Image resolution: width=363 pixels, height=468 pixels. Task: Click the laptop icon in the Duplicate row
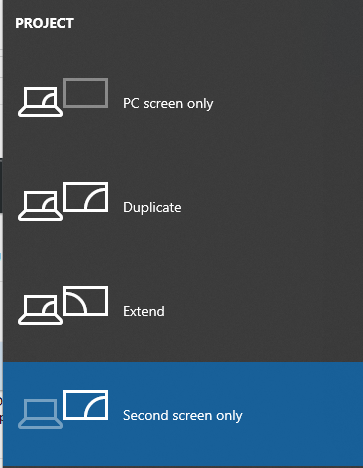[x=40, y=206]
